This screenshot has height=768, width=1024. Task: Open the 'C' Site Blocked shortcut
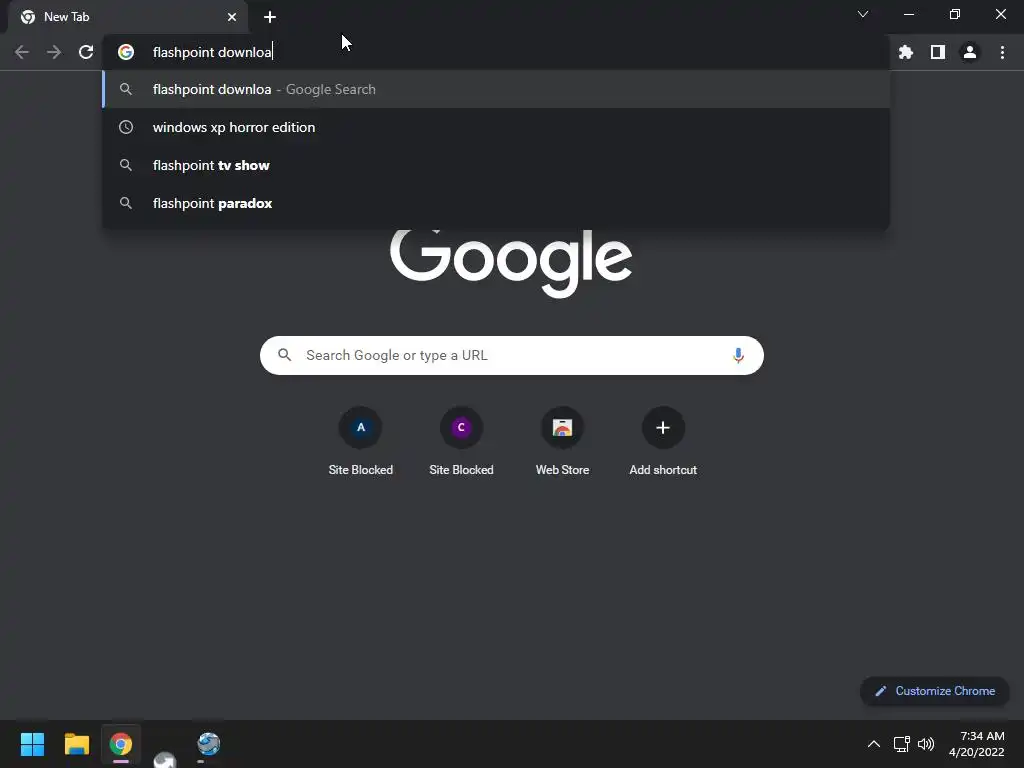[x=461, y=441]
